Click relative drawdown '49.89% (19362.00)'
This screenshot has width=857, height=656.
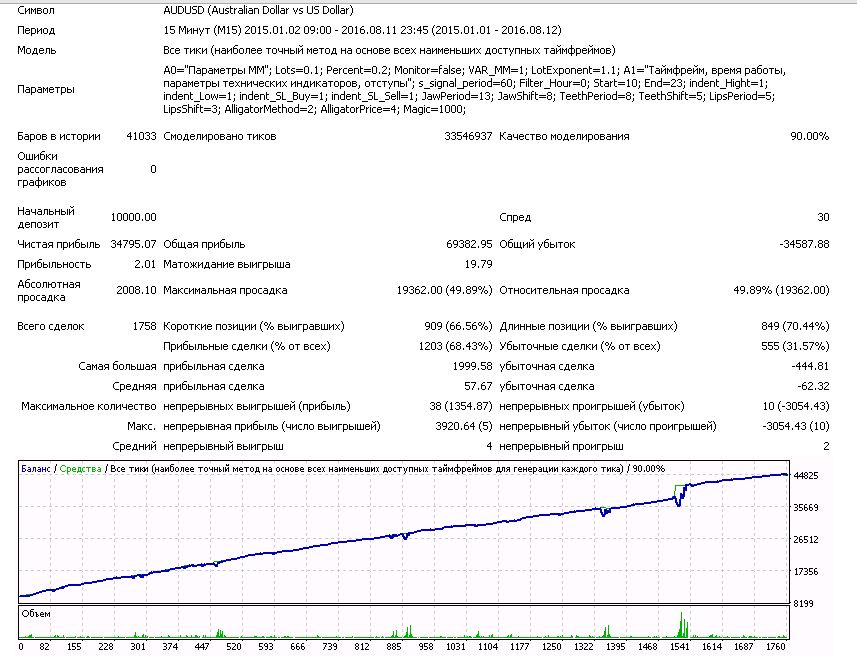click(x=781, y=290)
